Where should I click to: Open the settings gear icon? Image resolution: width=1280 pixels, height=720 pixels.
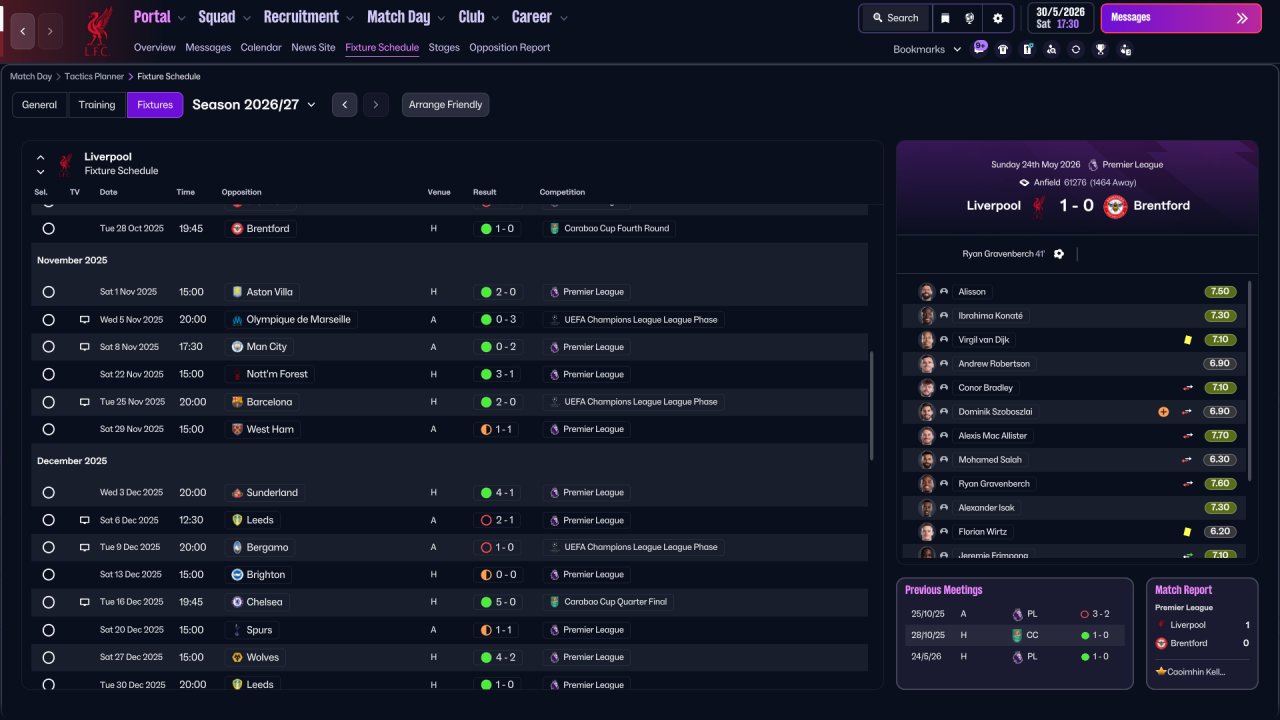point(998,18)
